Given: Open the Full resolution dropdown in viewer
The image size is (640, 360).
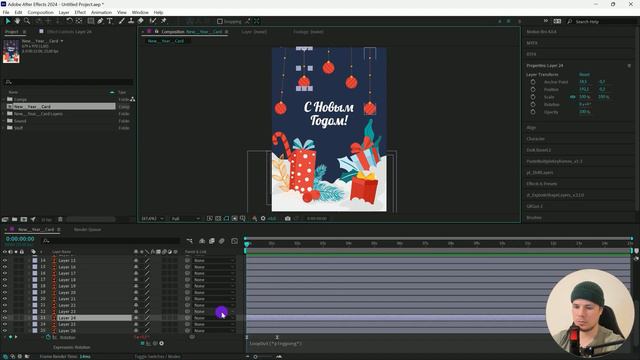Looking at the screenshot, I should pos(185,219).
